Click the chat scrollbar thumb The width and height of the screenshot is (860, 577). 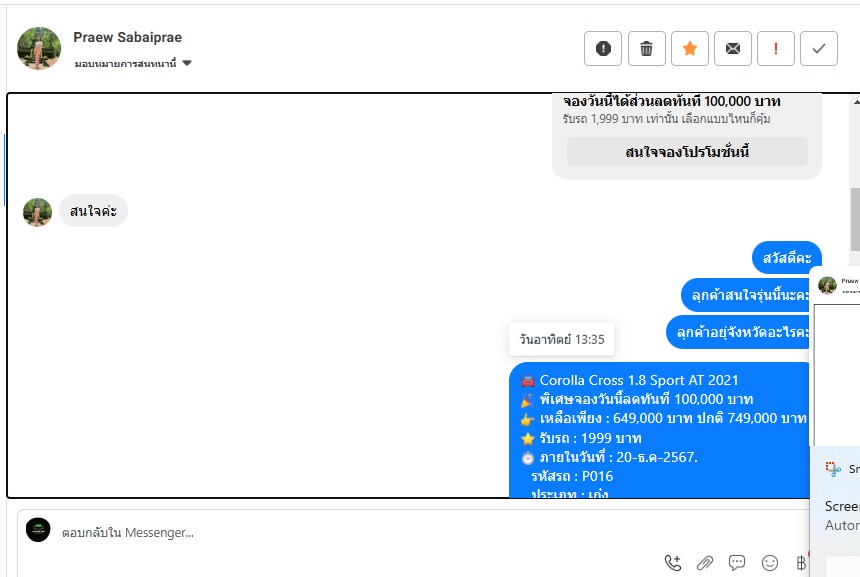[855, 218]
